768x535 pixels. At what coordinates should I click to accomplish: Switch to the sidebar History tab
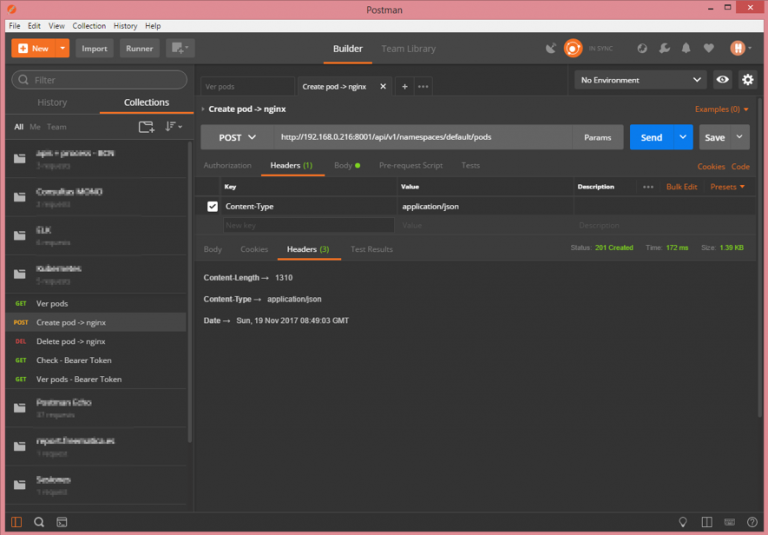tap(52, 102)
